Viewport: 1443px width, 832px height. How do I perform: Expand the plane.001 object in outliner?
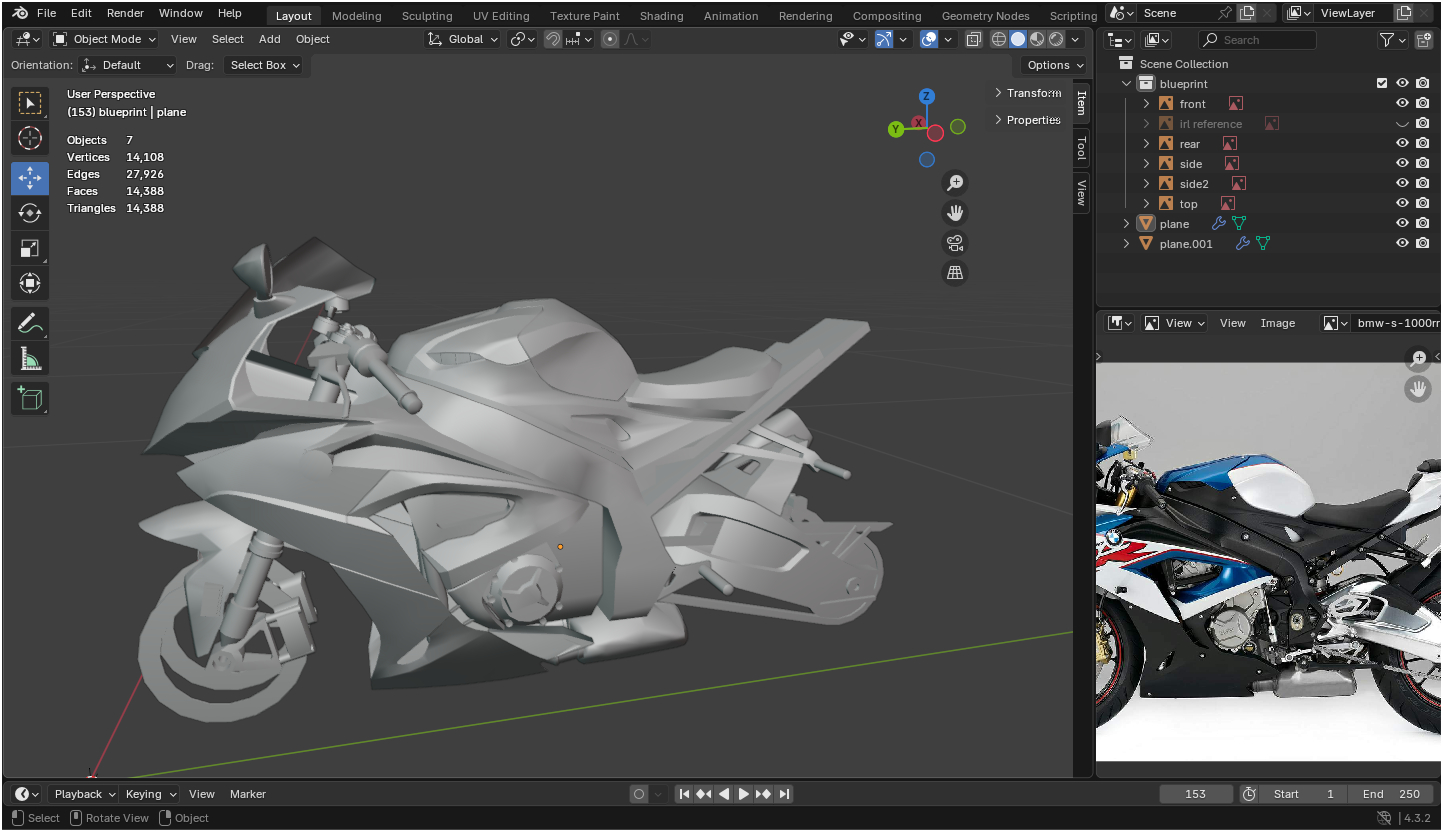click(1127, 244)
